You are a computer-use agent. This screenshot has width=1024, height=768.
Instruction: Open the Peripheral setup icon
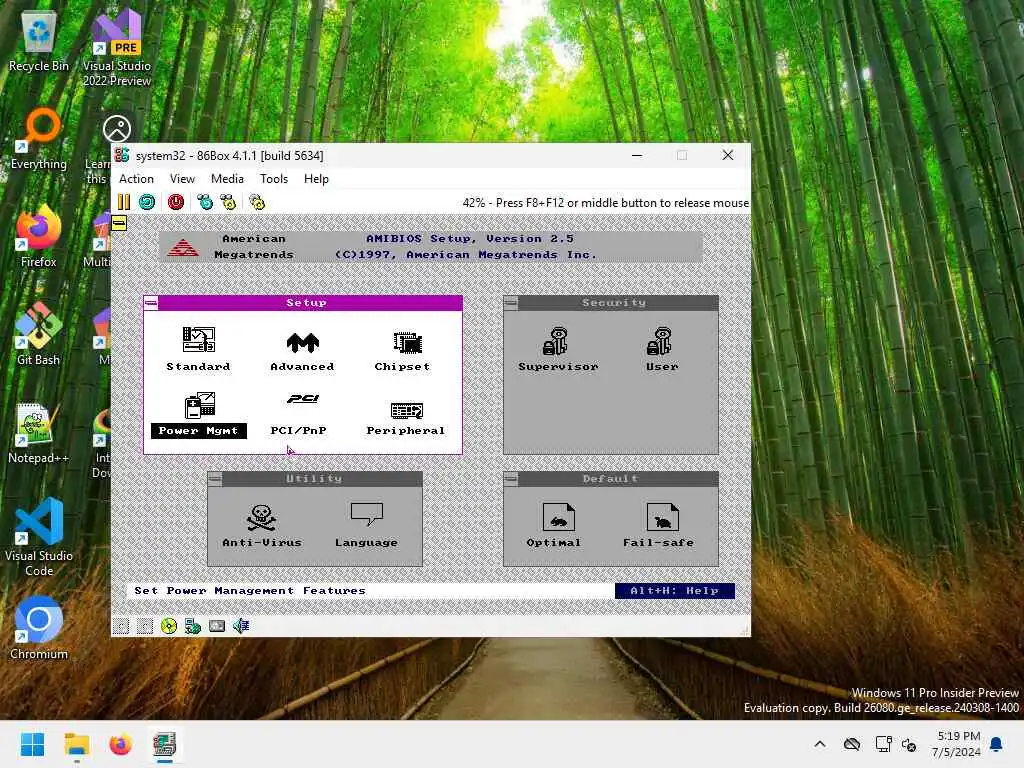[406, 419]
